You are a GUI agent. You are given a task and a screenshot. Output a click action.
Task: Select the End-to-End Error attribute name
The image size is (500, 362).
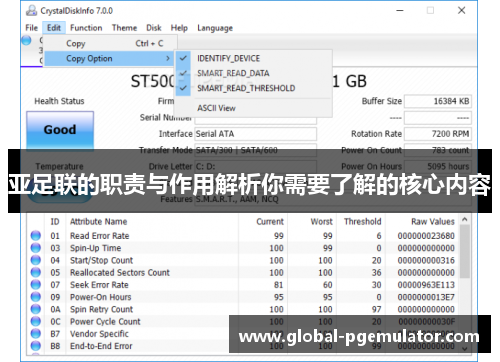pyautogui.click(x=101, y=346)
